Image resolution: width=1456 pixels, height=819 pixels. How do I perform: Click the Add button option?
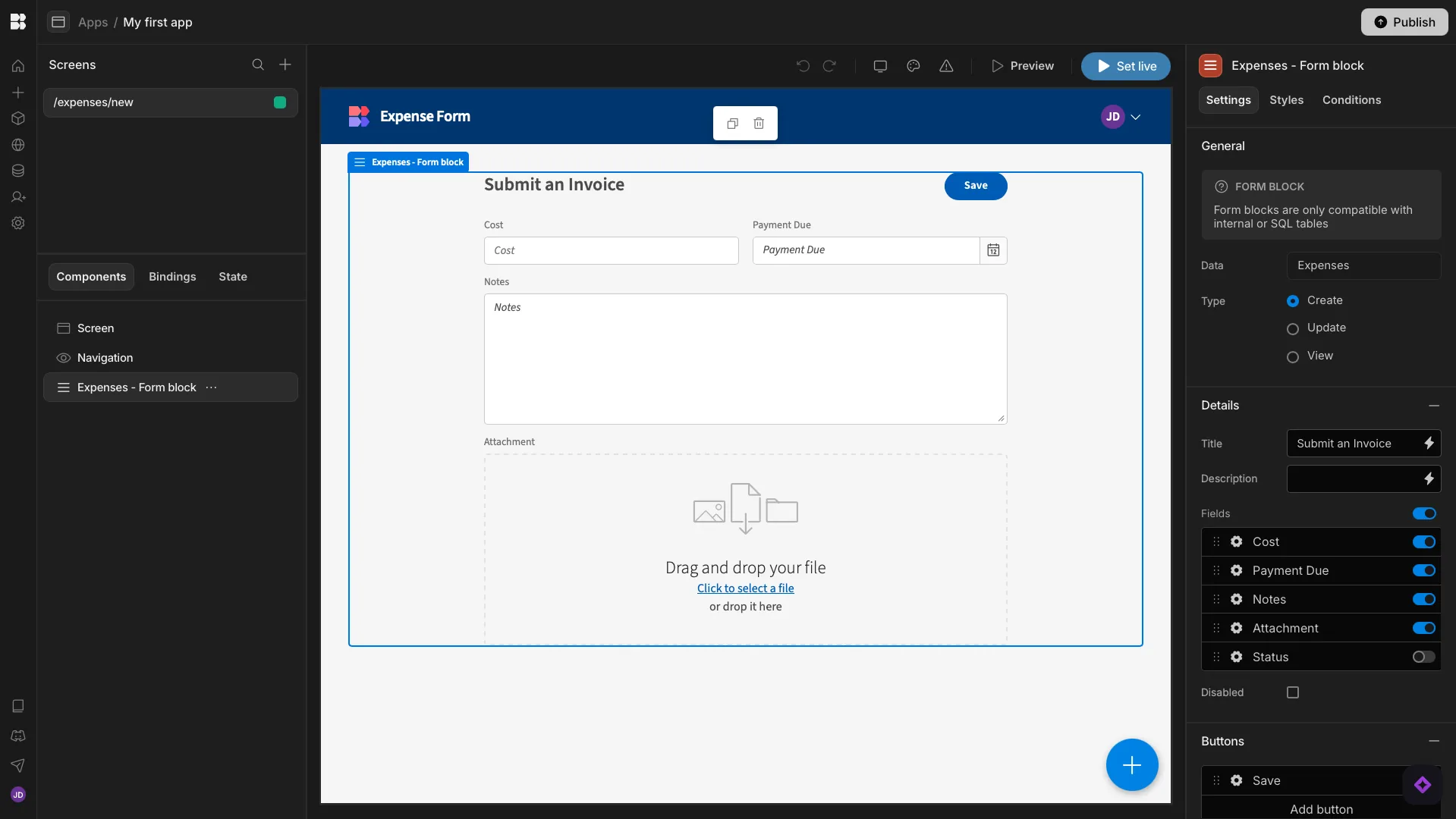(x=1321, y=809)
